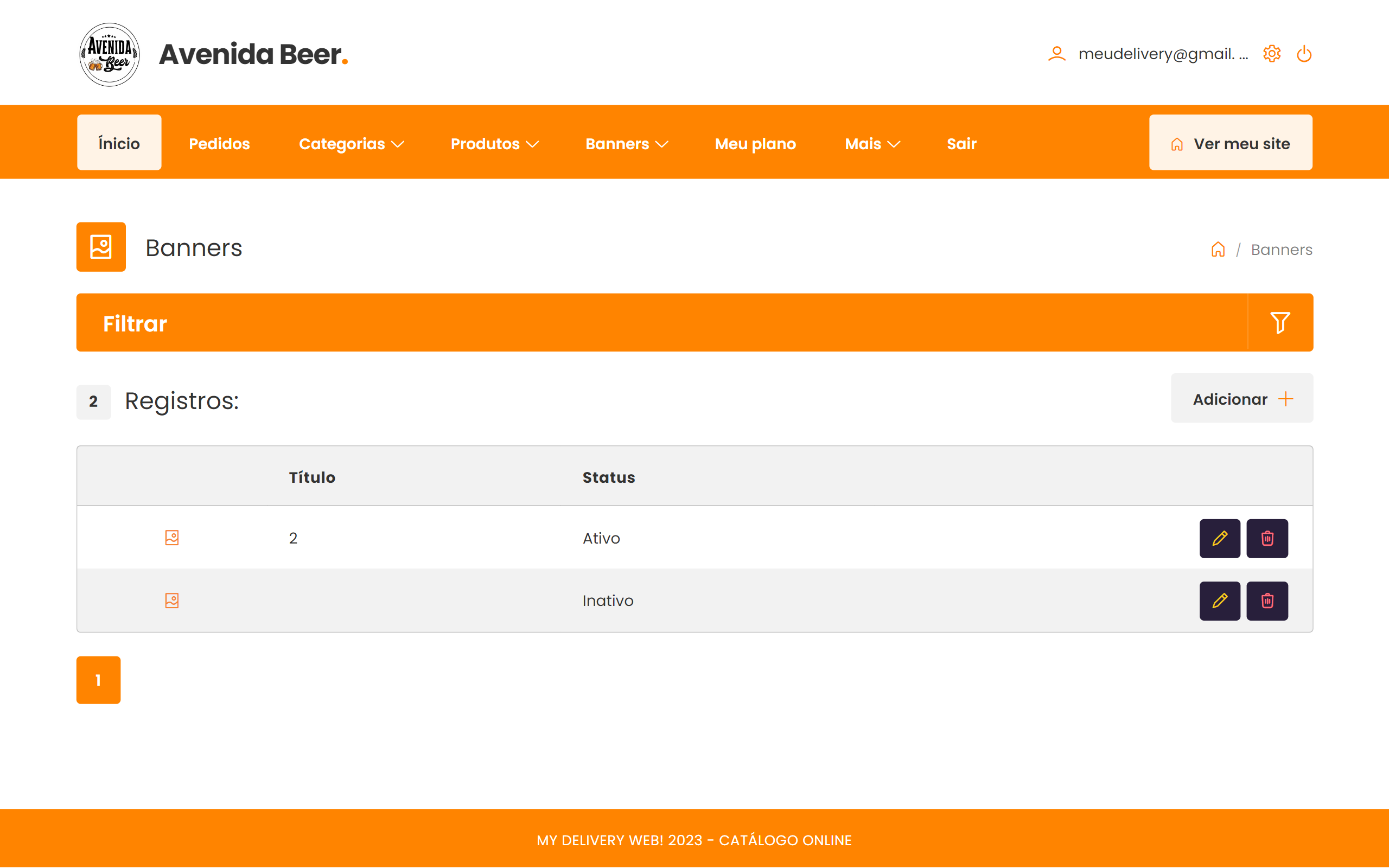Expand the Mais dropdown menu
Image resolution: width=1389 pixels, height=868 pixels.
(x=872, y=144)
